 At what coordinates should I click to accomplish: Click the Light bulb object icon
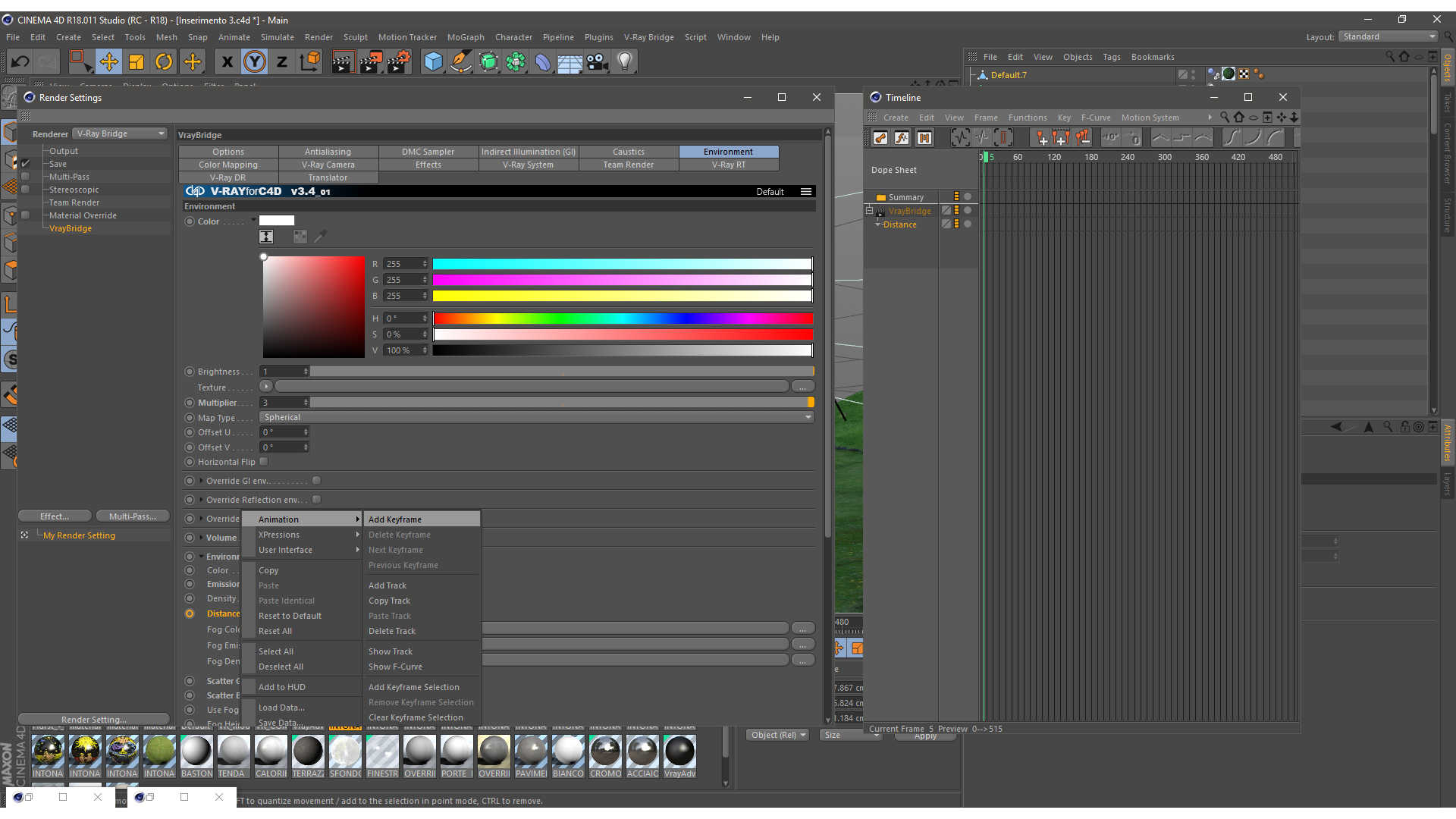(625, 62)
